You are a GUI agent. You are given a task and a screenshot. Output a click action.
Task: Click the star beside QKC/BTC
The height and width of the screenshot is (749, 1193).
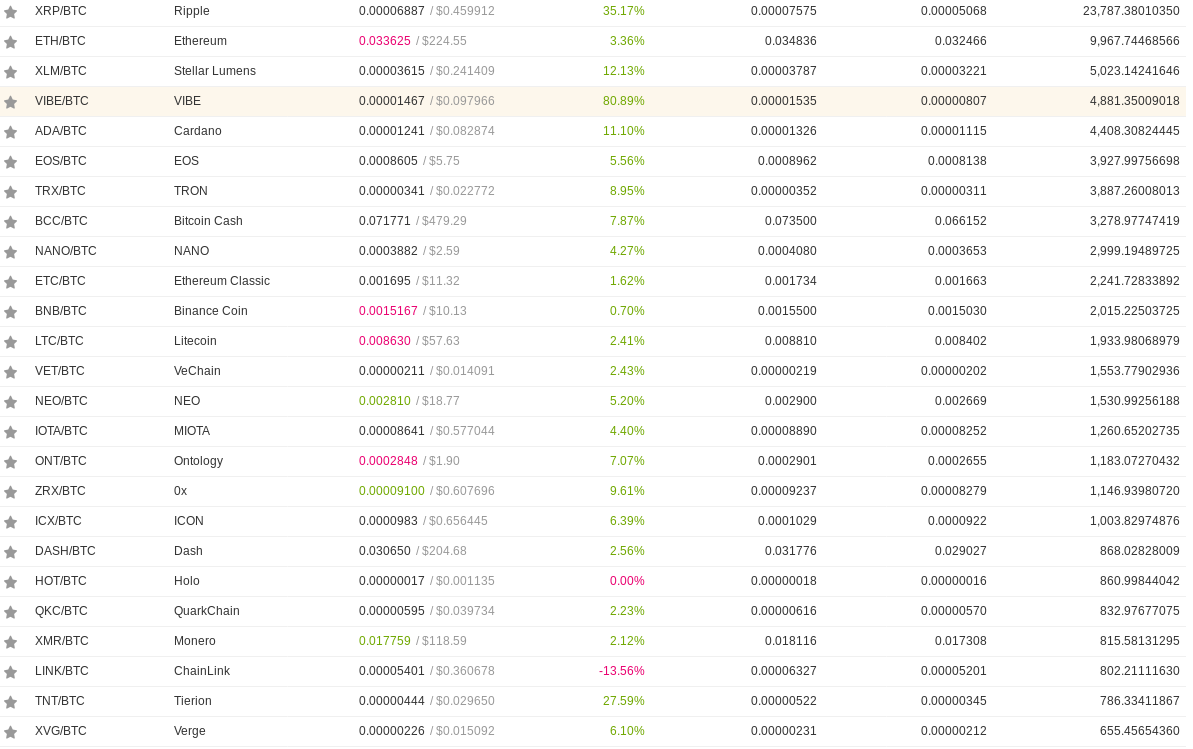(11, 612)
